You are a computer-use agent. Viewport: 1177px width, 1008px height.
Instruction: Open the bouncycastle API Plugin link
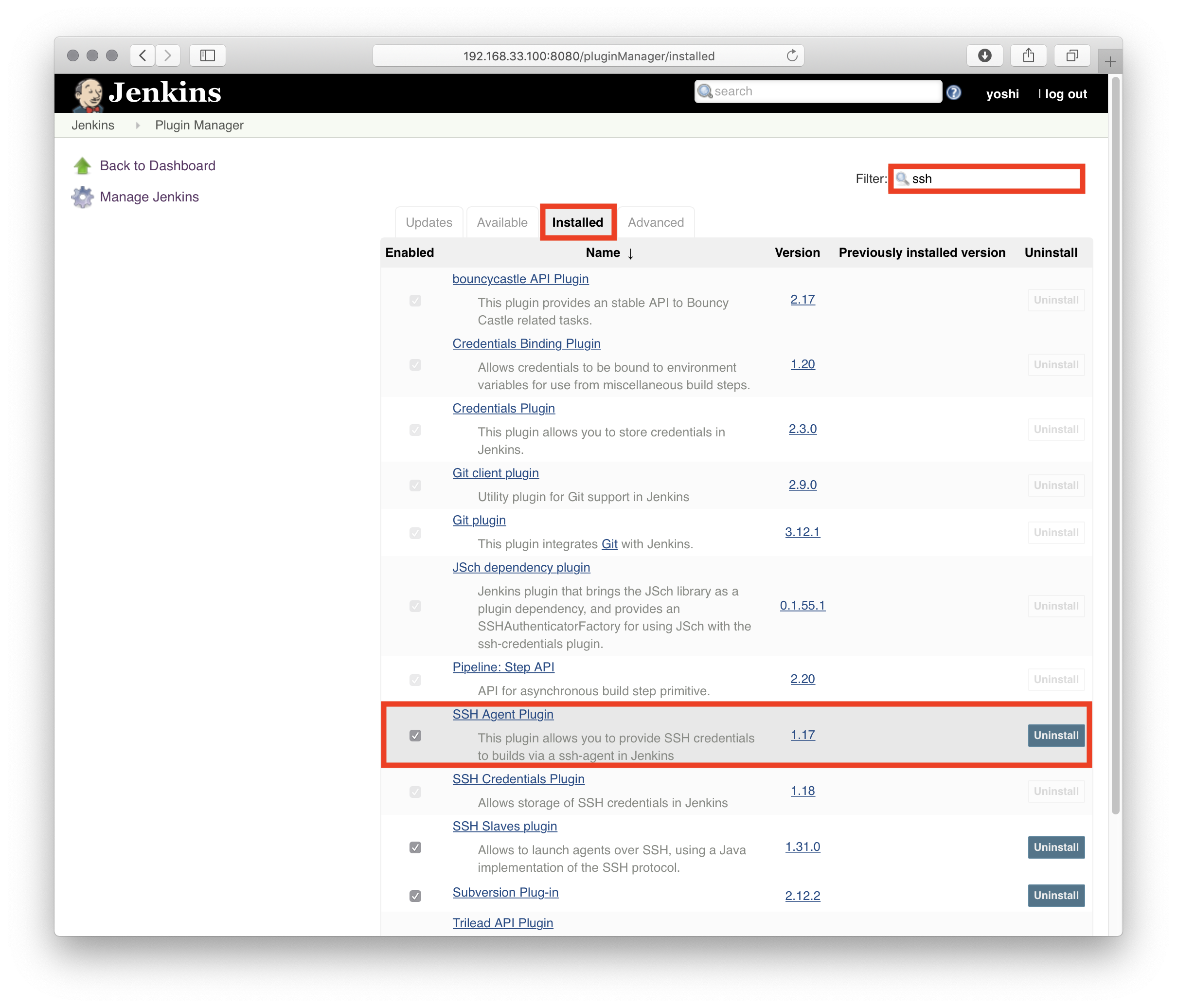(x=520, y=279)
